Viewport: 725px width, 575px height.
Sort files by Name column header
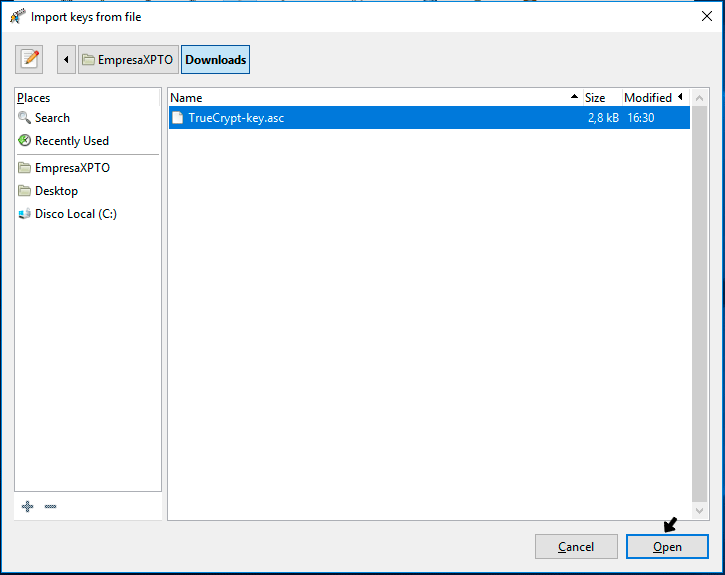375,98
